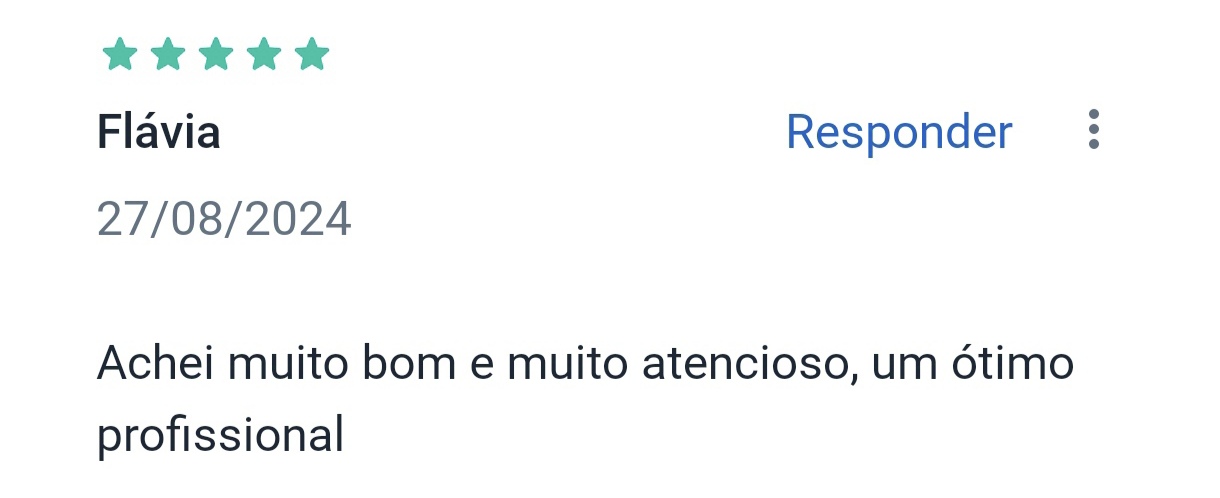The width and height of the screenshot is (1220, 498).
Task: Click the reviewer name Flávia
Action: pos(158,132)
